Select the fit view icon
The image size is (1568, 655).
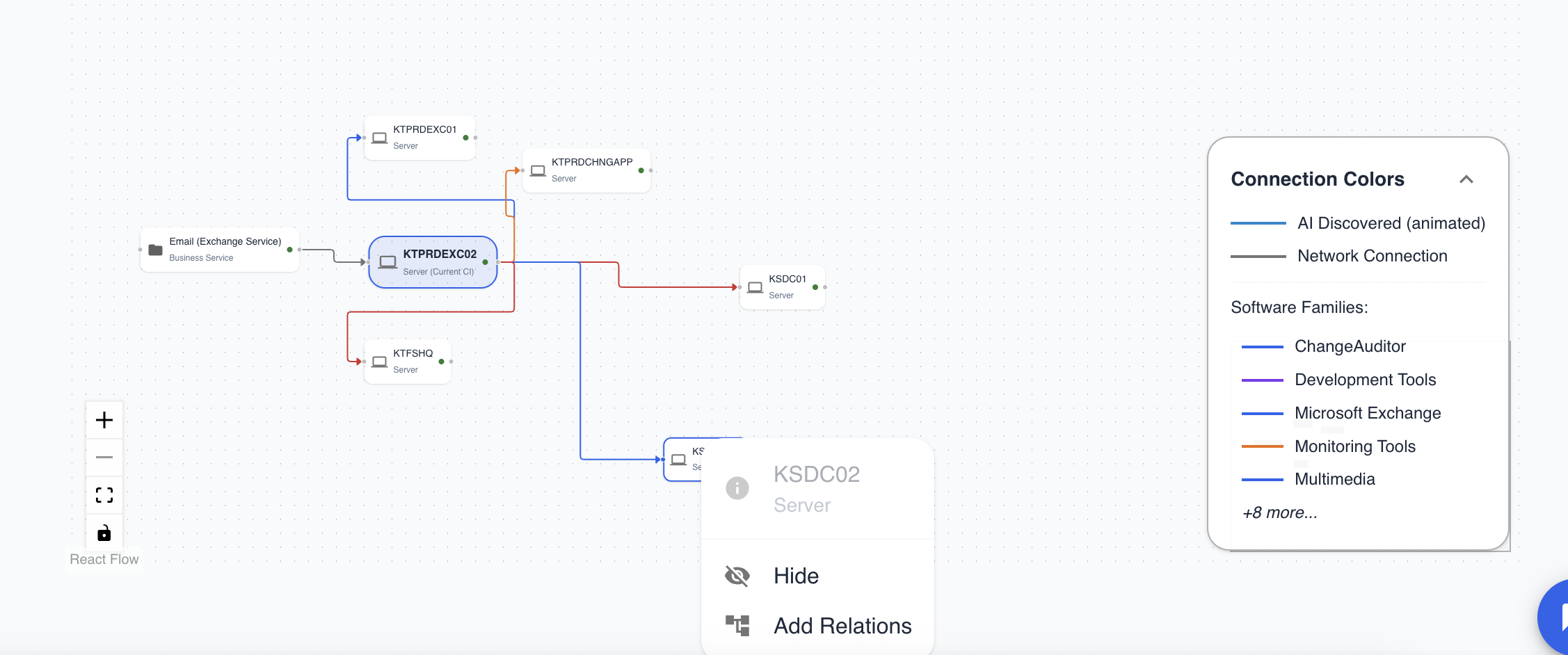[x=104, y=494]
